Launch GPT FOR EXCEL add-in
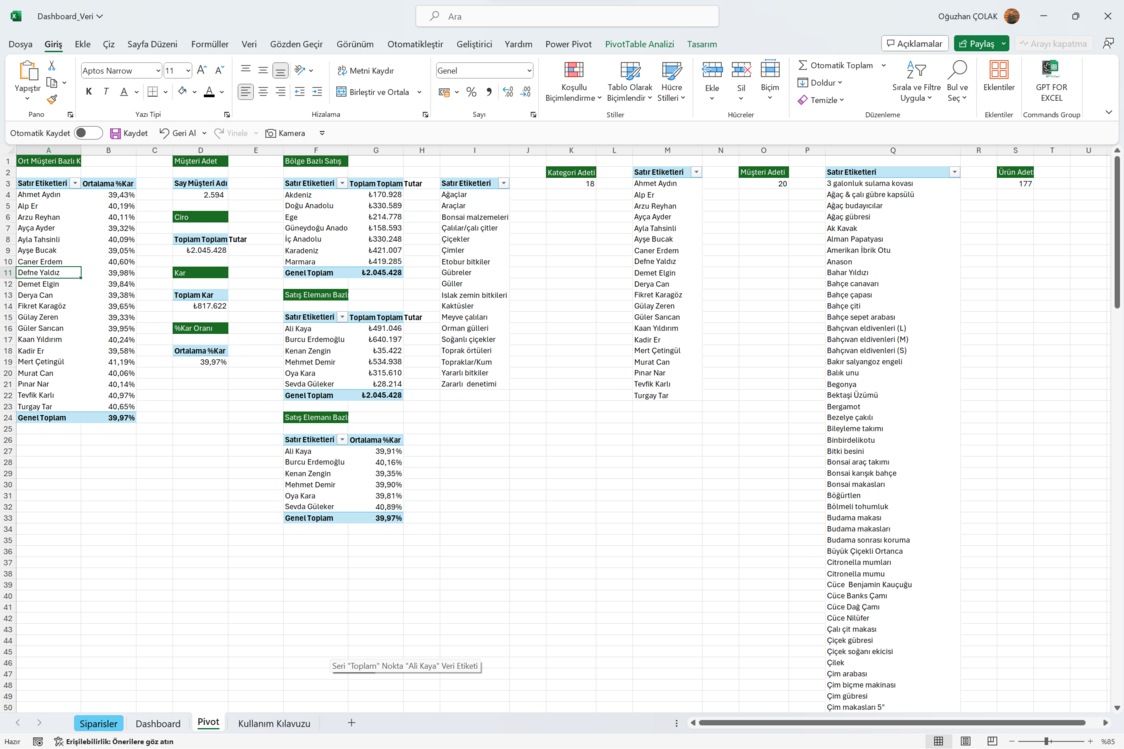The height and width of the screenshot is (749, 1124). pyautogui.click(x=1051, y=81)
